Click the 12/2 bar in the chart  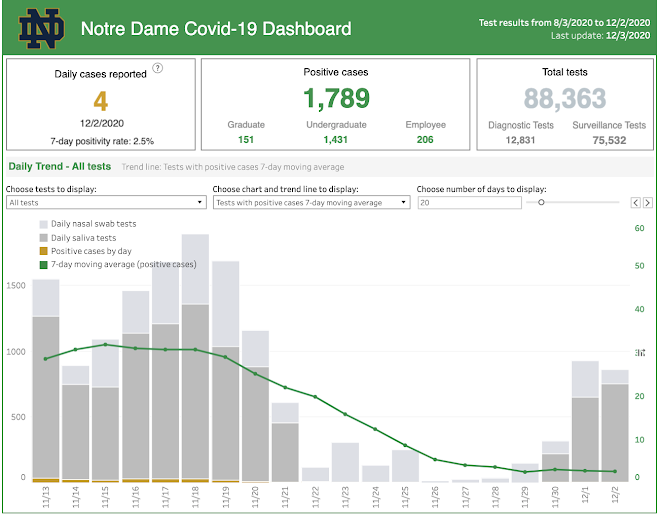615,426
